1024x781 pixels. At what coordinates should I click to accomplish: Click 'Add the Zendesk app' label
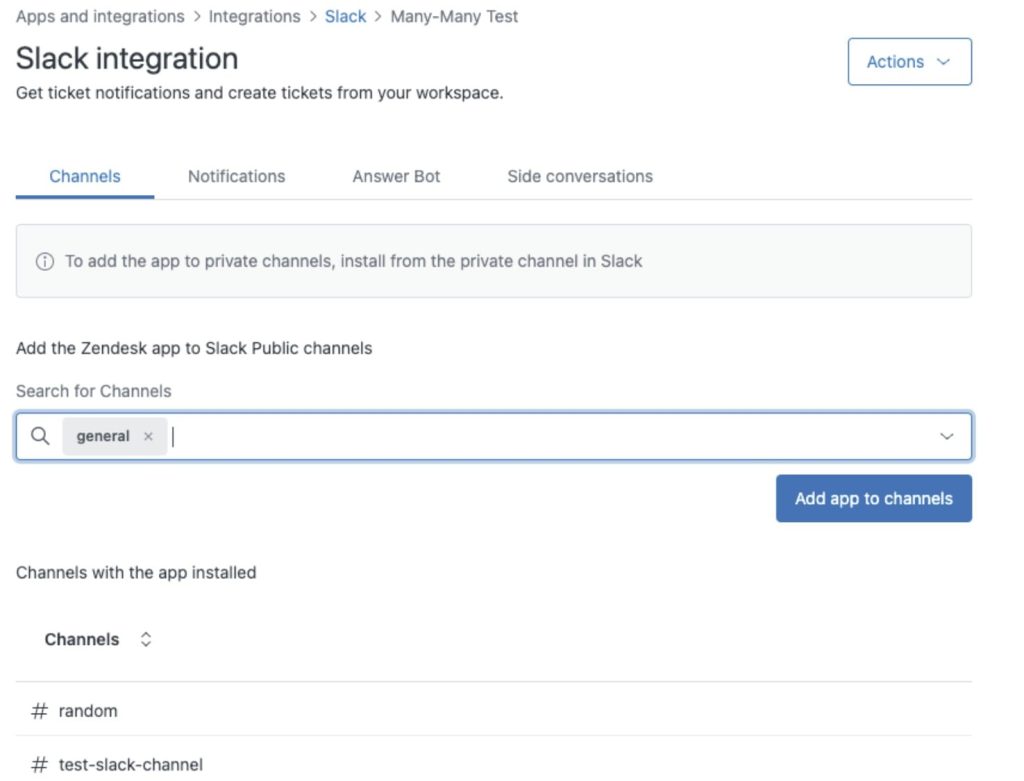tap(194, 348)
